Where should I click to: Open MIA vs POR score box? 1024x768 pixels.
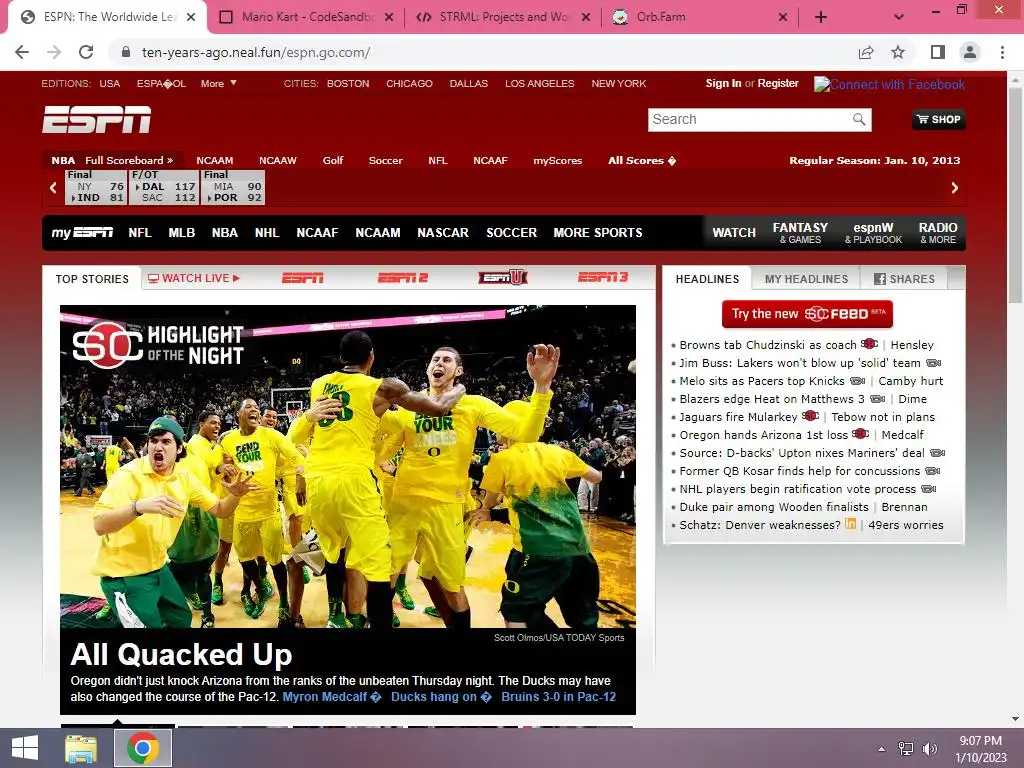pyautogui.click(x=232, y=187)
